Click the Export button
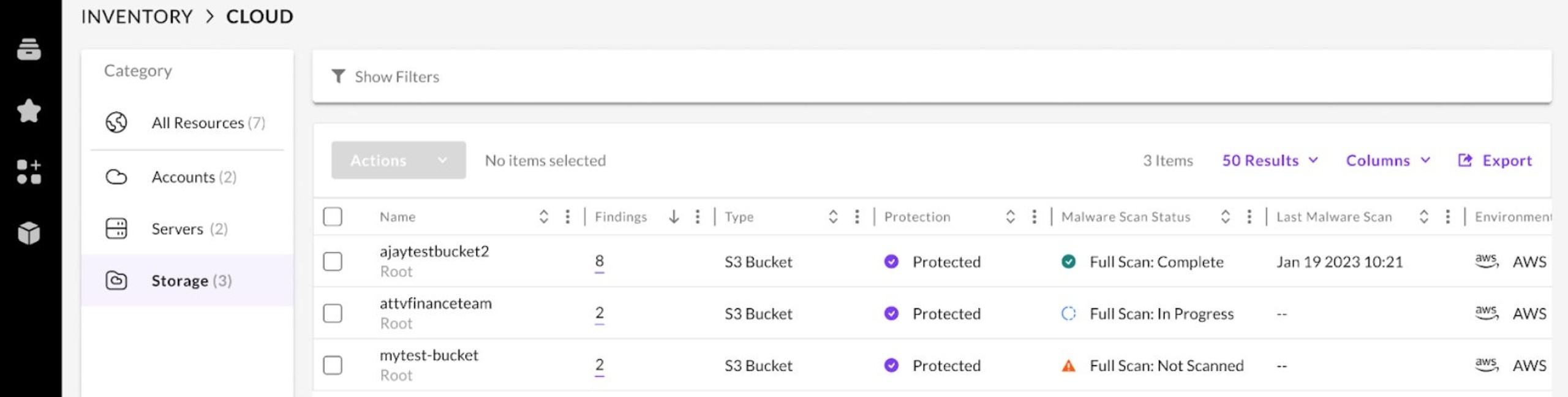 click(1494, 161)
